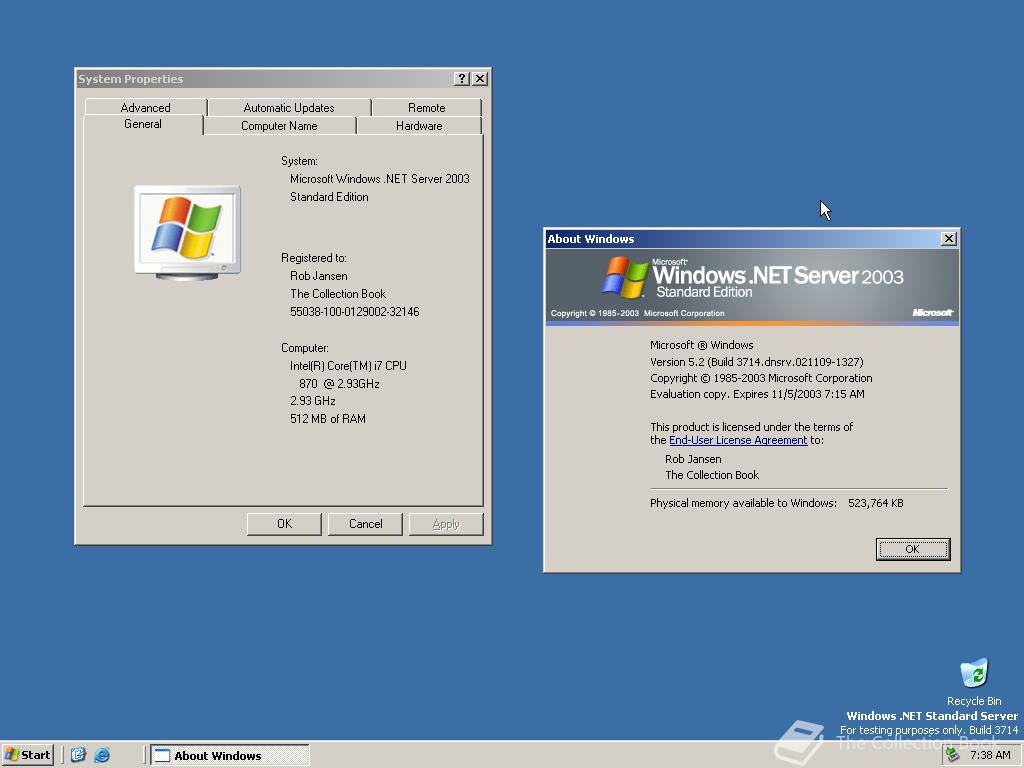Click the 7:38 AM taskbar clock
Image resolution: width=1024 pixels, height=768 pixels.
[x=990, y=755]
